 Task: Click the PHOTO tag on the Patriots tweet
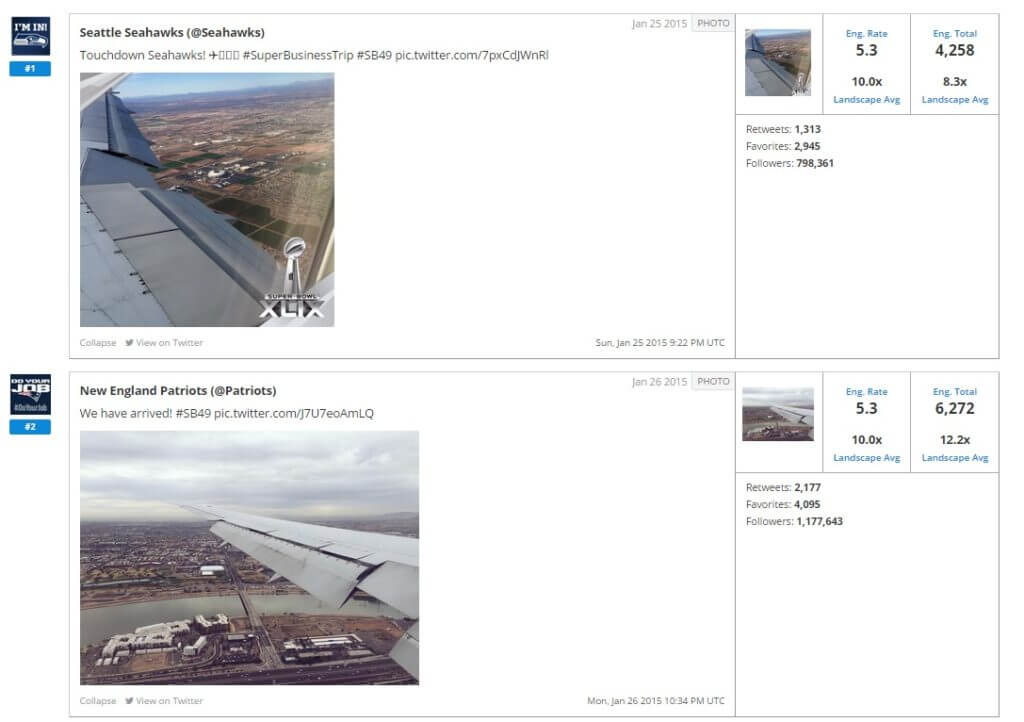click(713, 382)
